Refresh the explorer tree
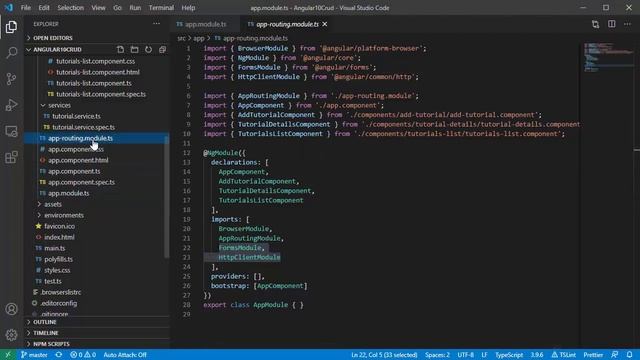Image resolution: width=640 pixels, height=360 pixels. tap(148, 49)
